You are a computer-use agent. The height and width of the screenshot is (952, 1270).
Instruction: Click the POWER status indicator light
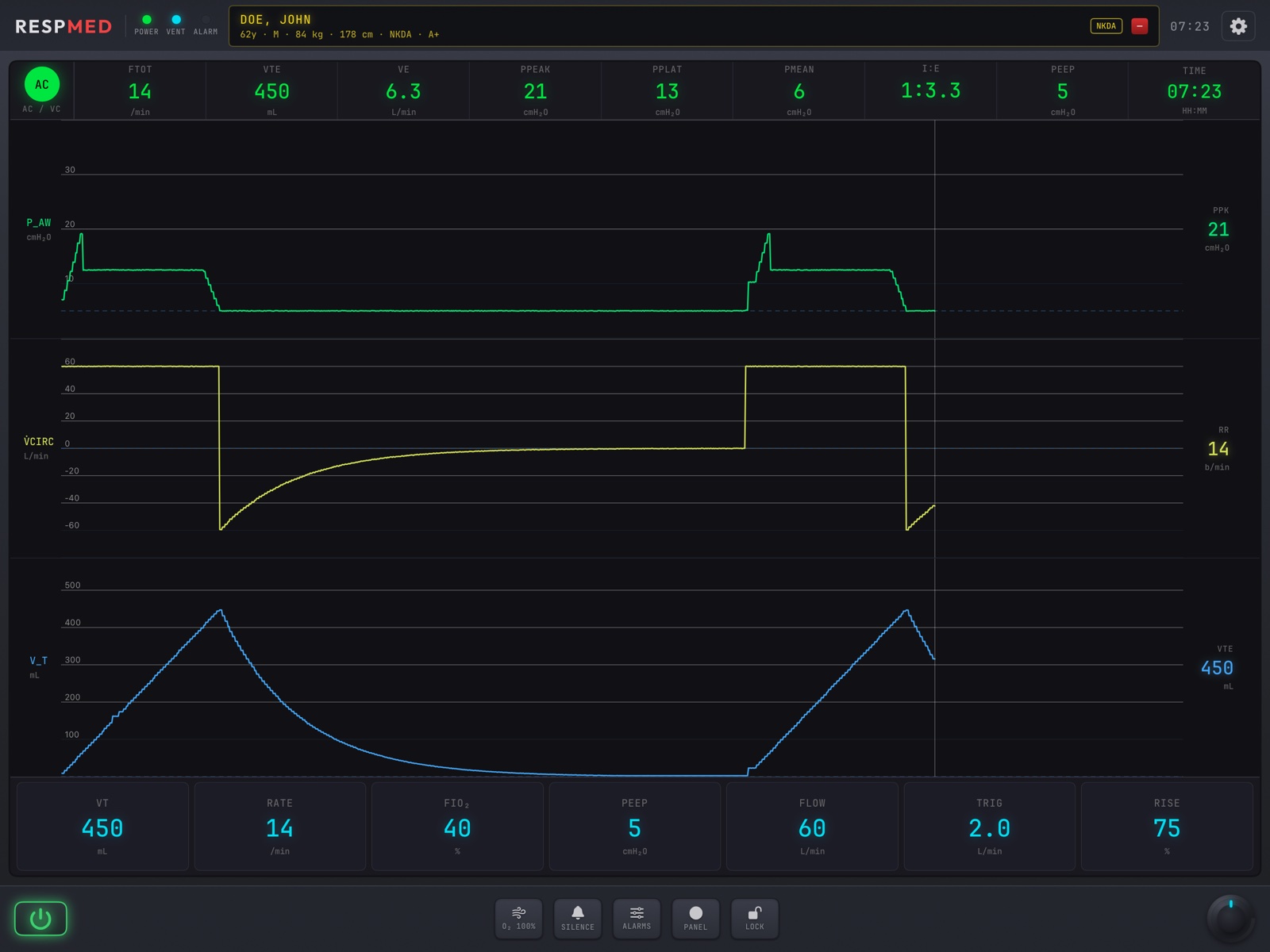point(147,20)
